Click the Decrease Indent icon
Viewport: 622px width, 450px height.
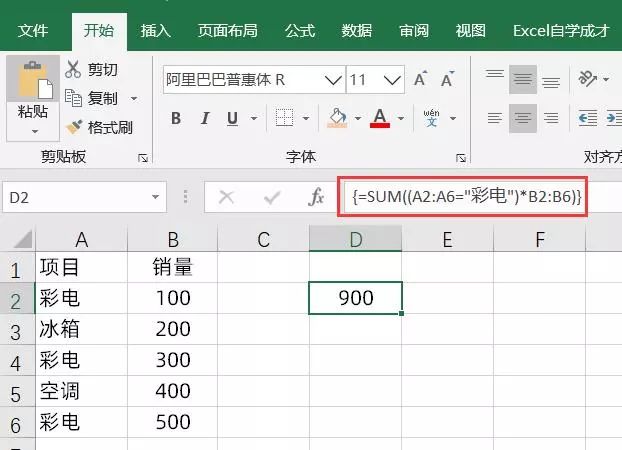[587, 118]
